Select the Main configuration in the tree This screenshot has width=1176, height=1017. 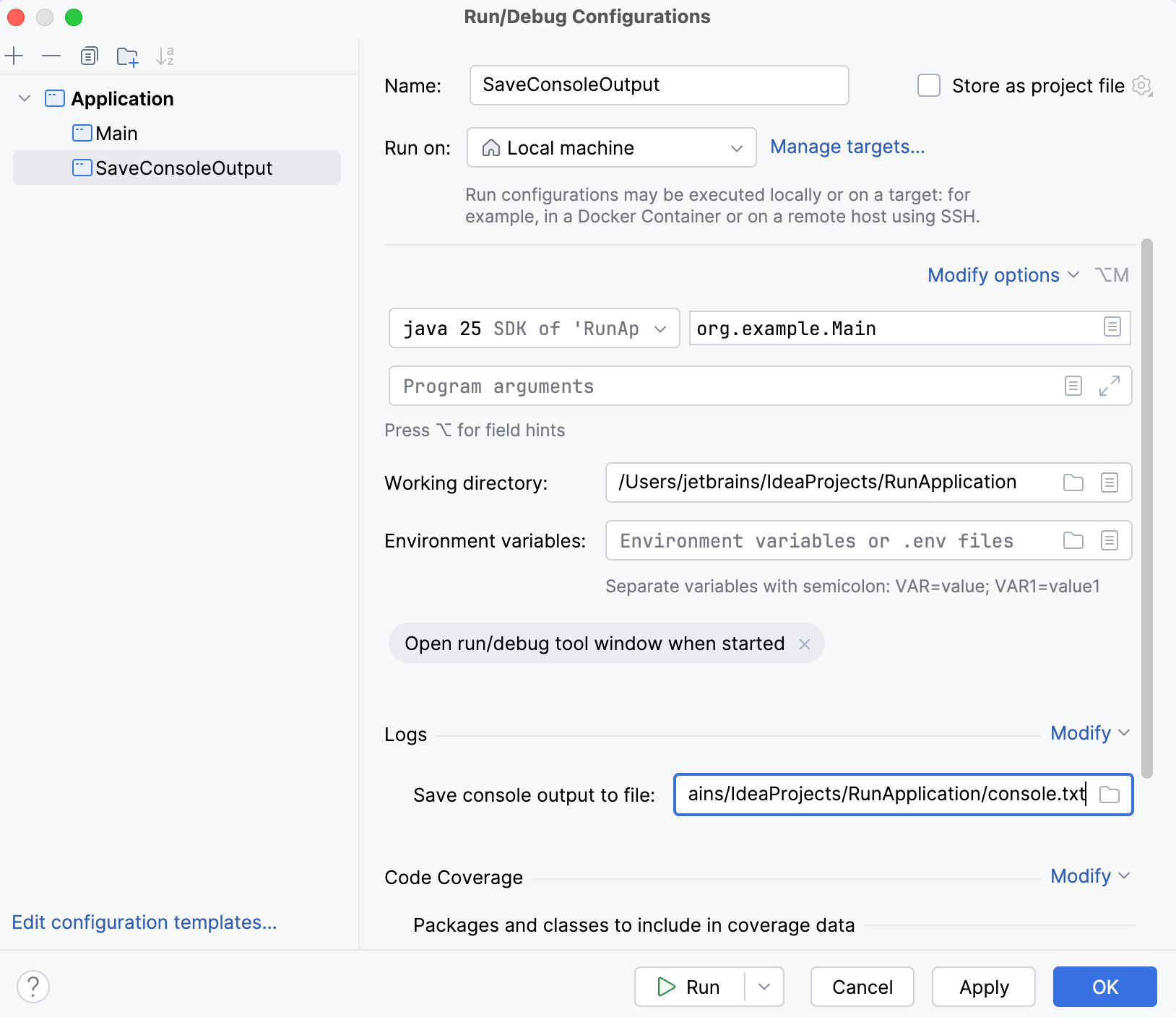click(116, 134)
